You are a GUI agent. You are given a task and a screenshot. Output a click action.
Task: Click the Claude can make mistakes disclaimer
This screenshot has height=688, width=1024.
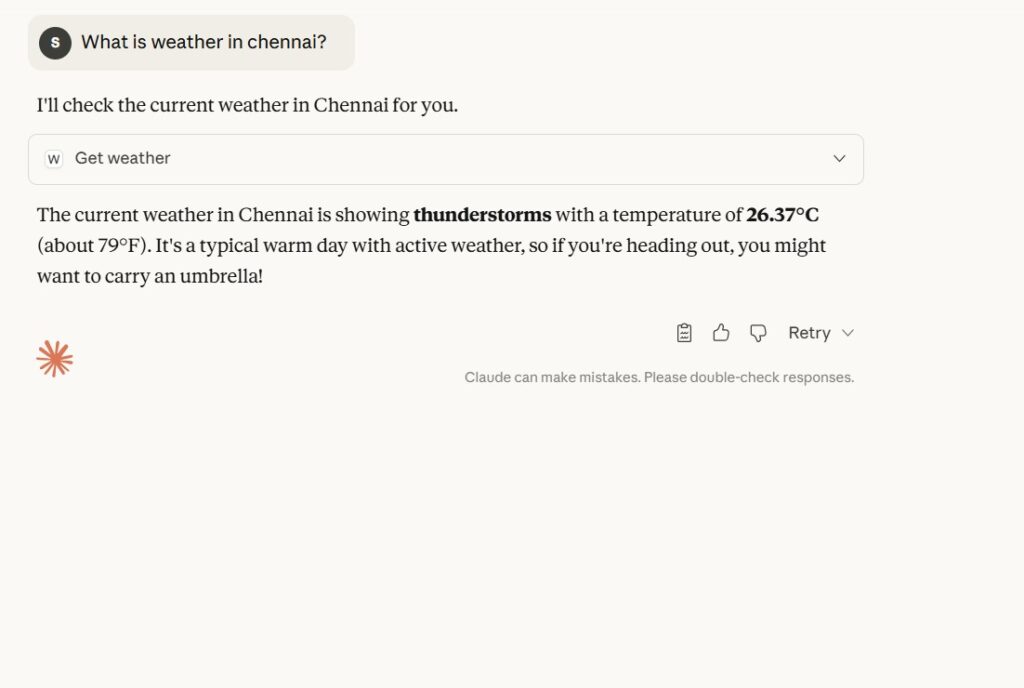pos(659,378)
